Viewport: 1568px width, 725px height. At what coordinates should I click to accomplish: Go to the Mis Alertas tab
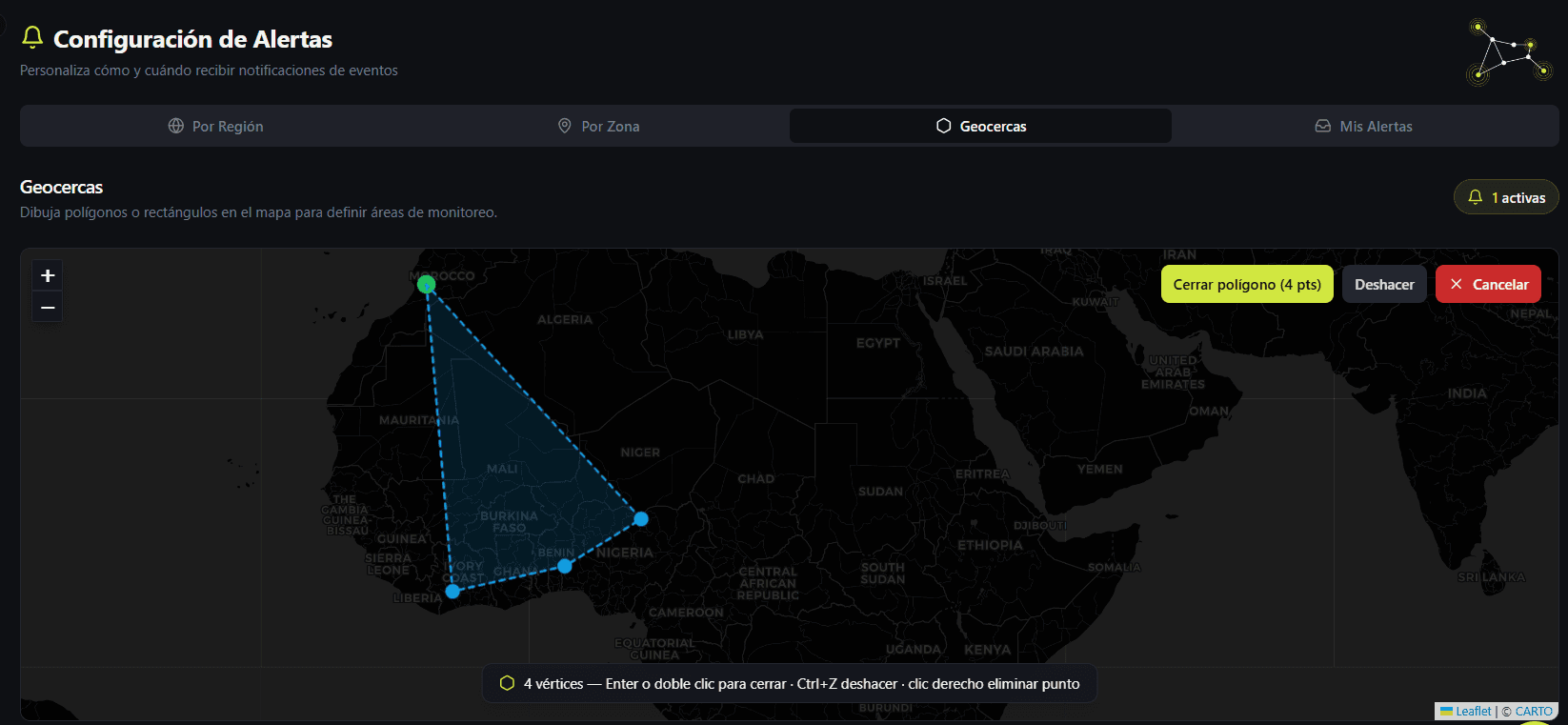(x=1364, y=126)
